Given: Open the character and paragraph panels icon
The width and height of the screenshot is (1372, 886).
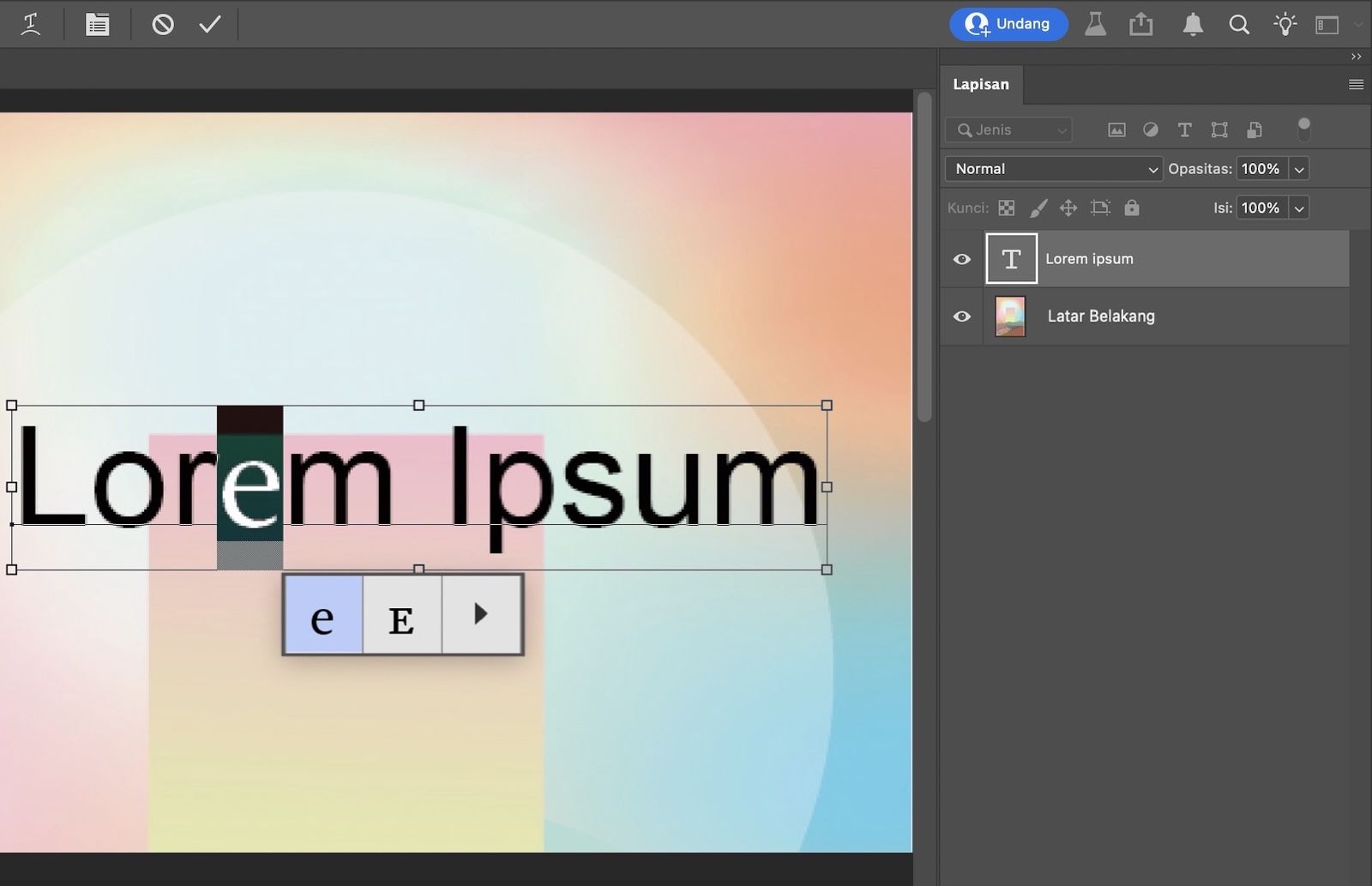Looking at the screenshot, I should (x=98, y=24).
